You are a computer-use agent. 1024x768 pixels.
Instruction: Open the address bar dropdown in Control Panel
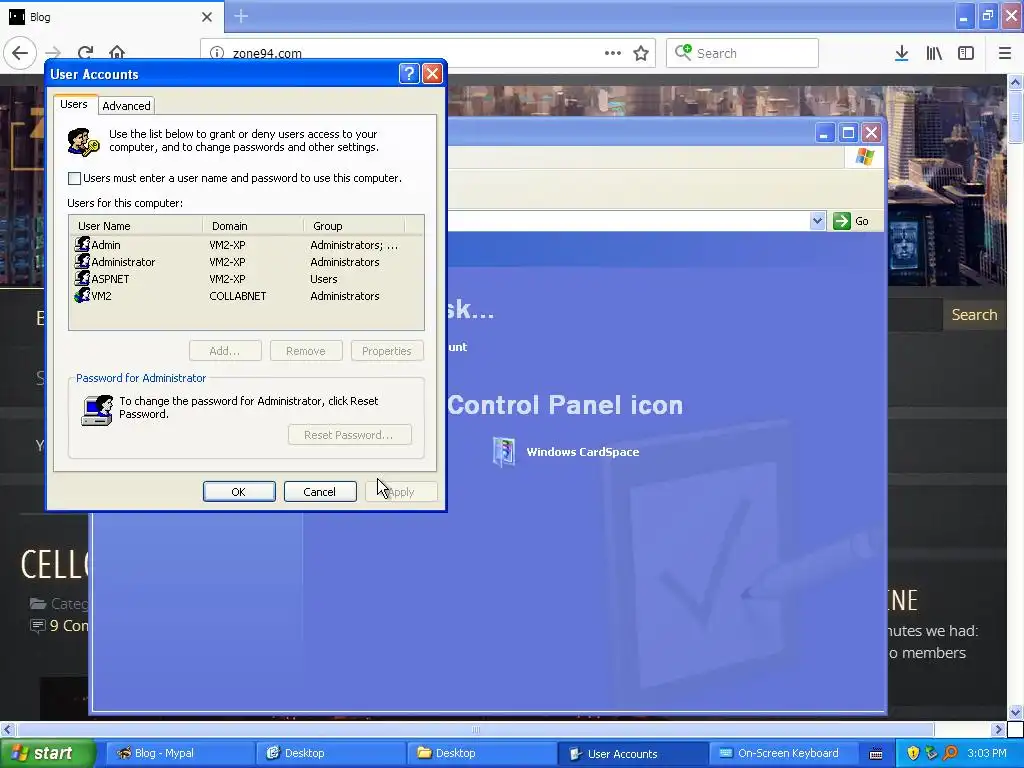tap(817, 221)
